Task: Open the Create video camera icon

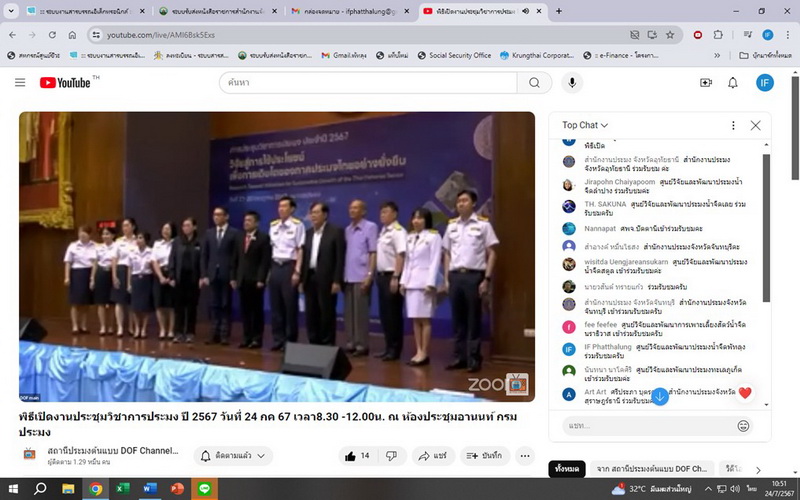Action: pos(706,83)
